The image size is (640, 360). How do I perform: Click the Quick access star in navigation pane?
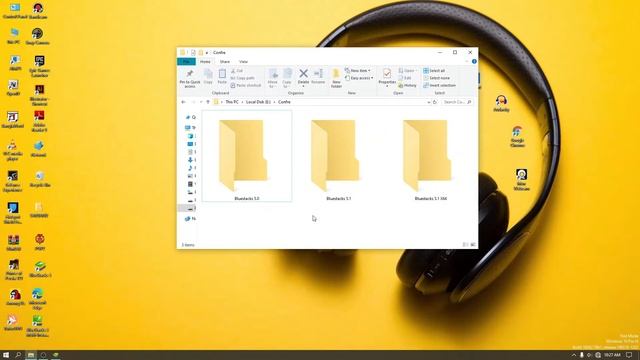(x=188, y=117)
